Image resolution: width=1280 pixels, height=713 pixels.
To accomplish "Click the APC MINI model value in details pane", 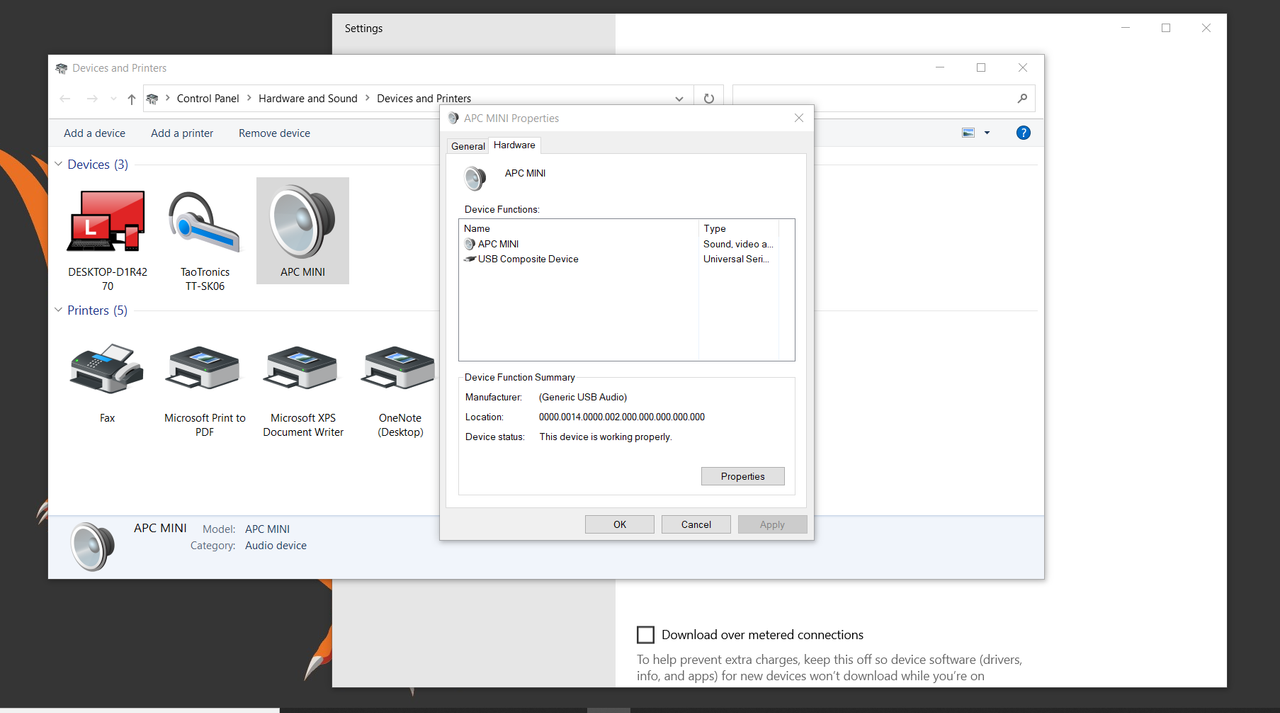I will pos(267,529).
